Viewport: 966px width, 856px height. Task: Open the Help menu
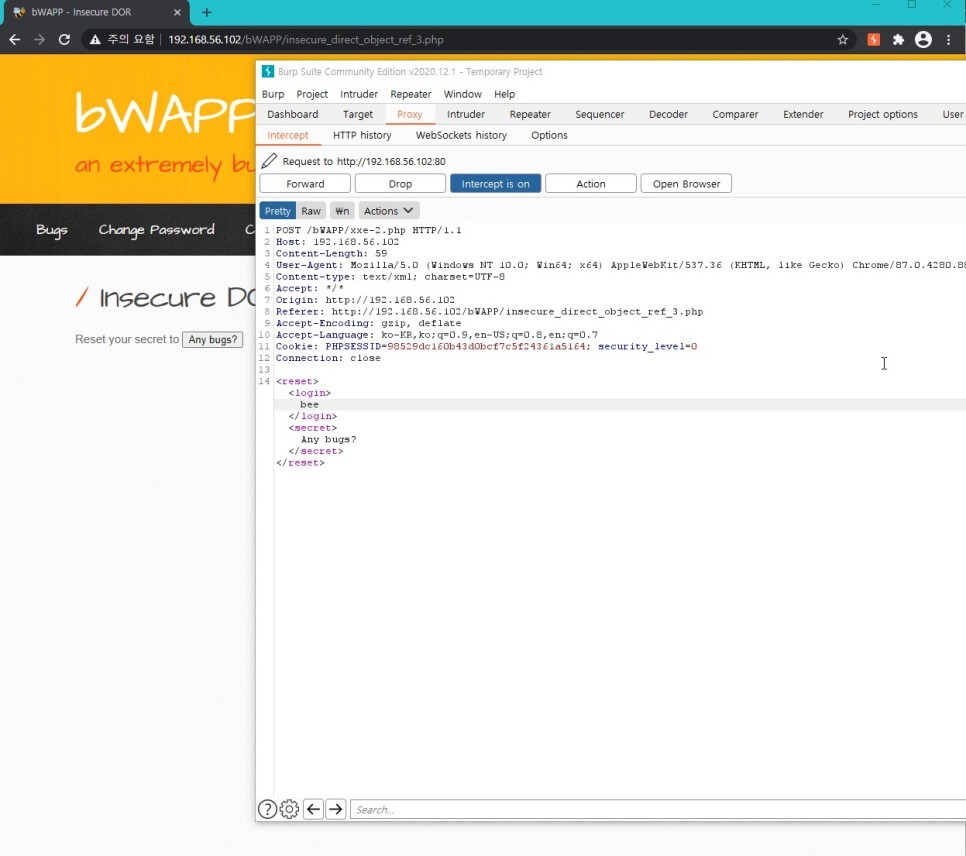pos(504,94)
